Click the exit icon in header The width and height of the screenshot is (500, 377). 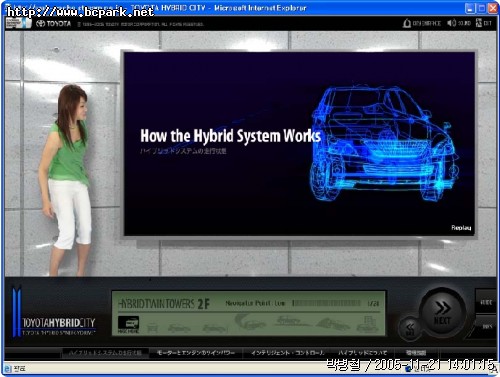point(479,23)
